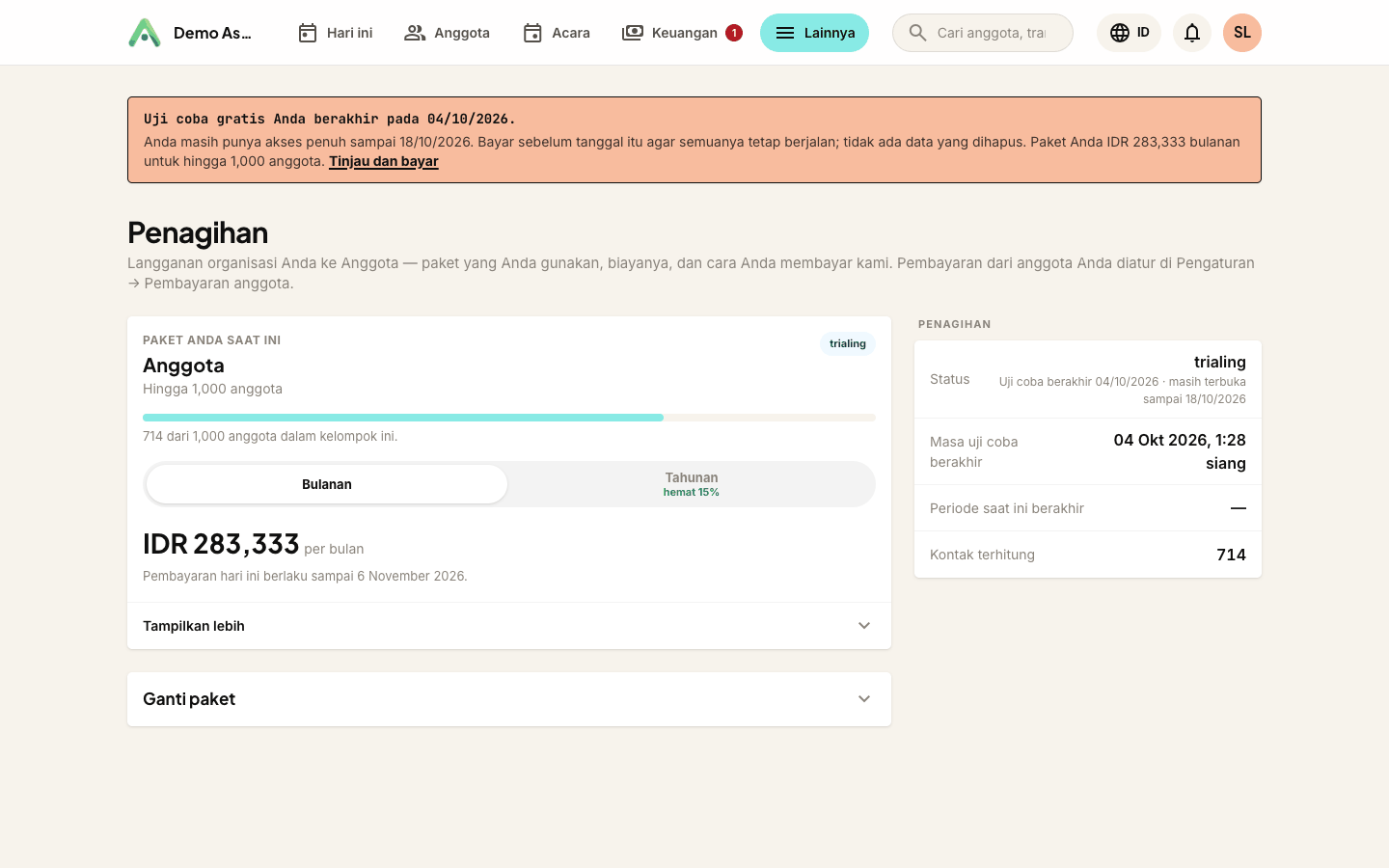Go to the Anggota menu label
Image resolution: width=1389 pixels, height=868 pixels.
click(x=462, y=33)
